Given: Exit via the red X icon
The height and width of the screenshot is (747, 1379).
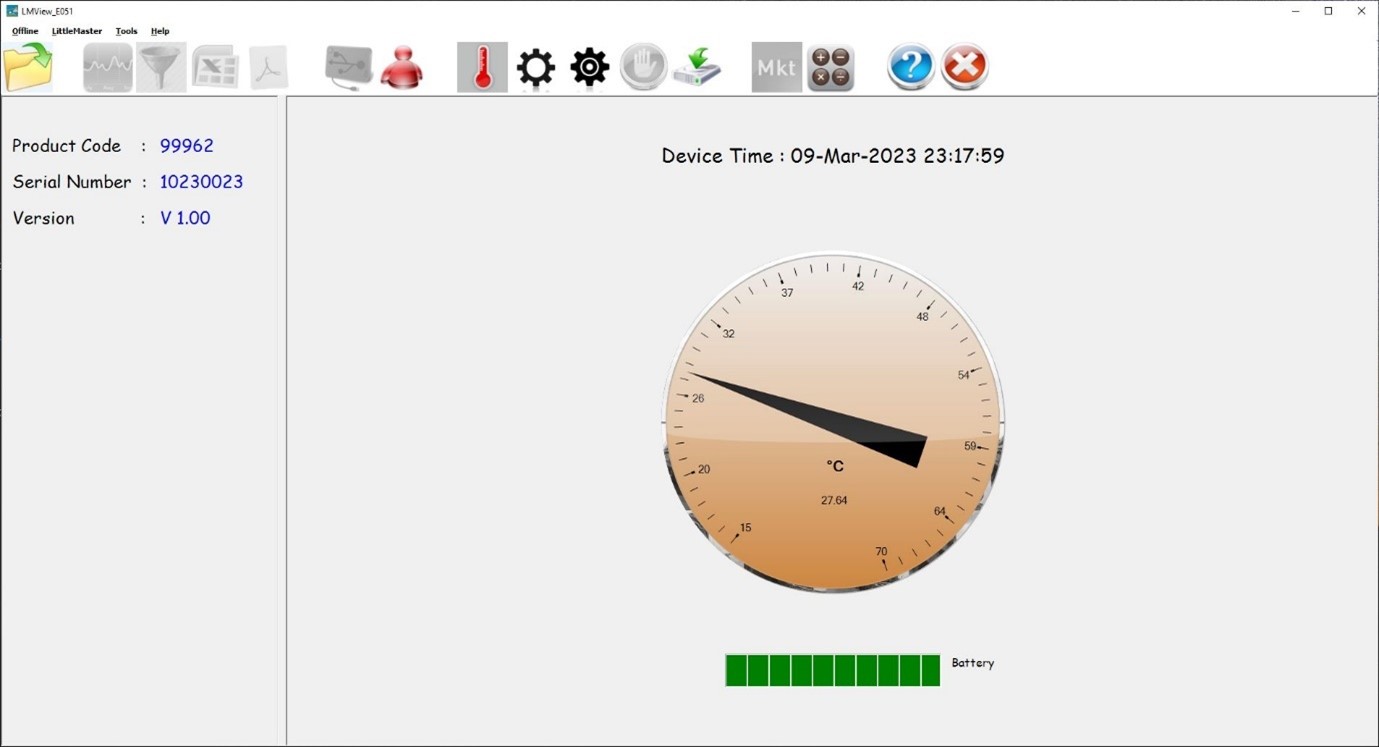Looking at the screenshot, I should coord(963,66).
